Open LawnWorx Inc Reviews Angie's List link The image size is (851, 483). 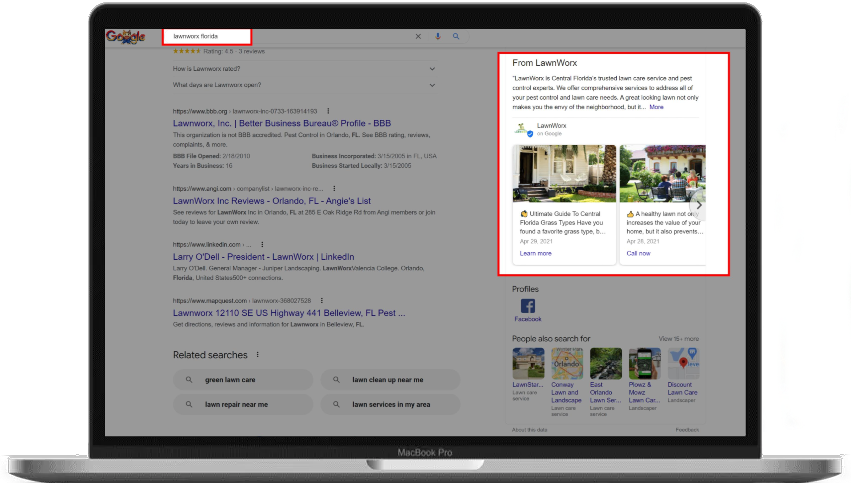(272, 201)
